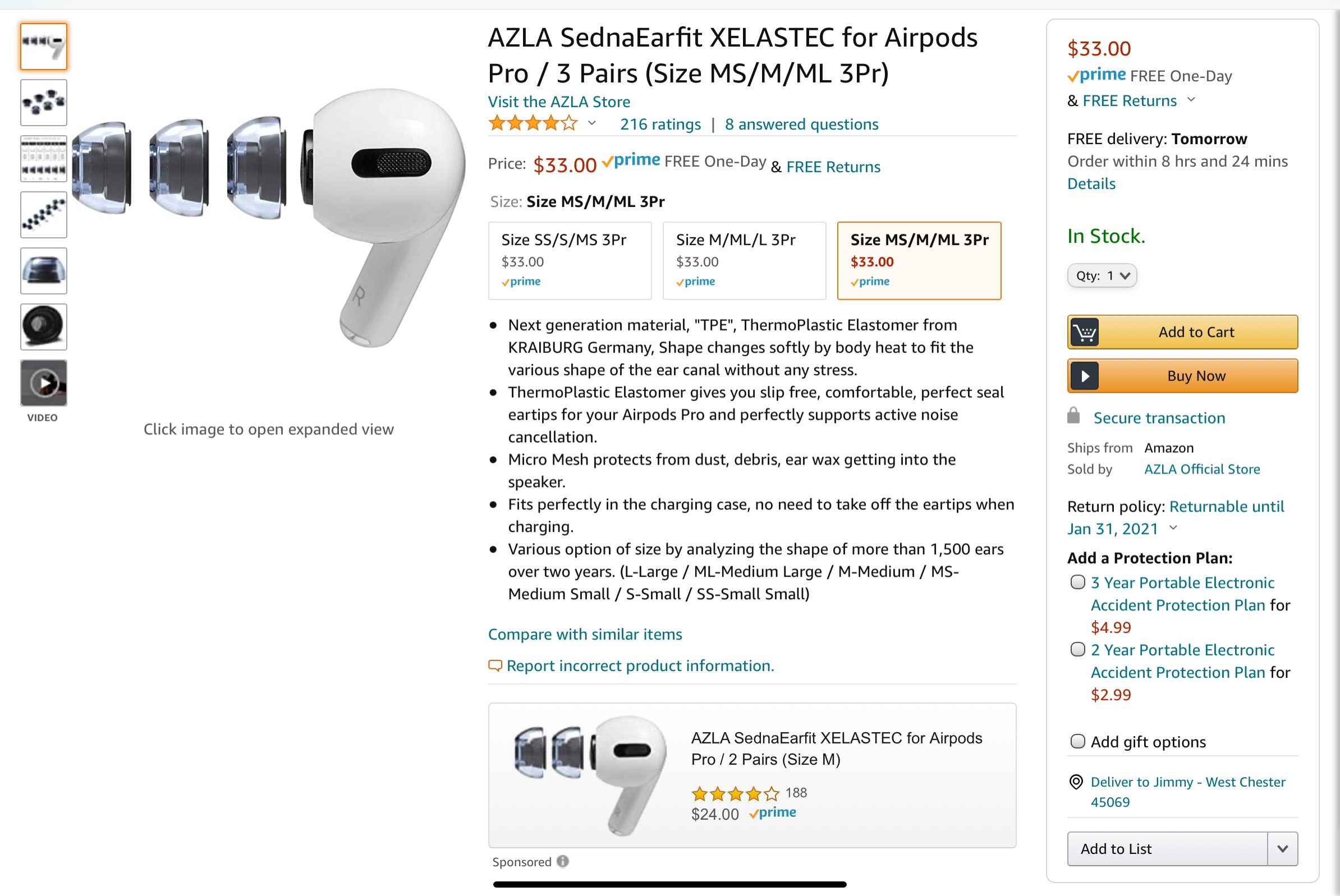The height and width of the screenshot is (896, 1340).
Task: Click the padlock secure transaction icon
Action: tap(1073, 416)
